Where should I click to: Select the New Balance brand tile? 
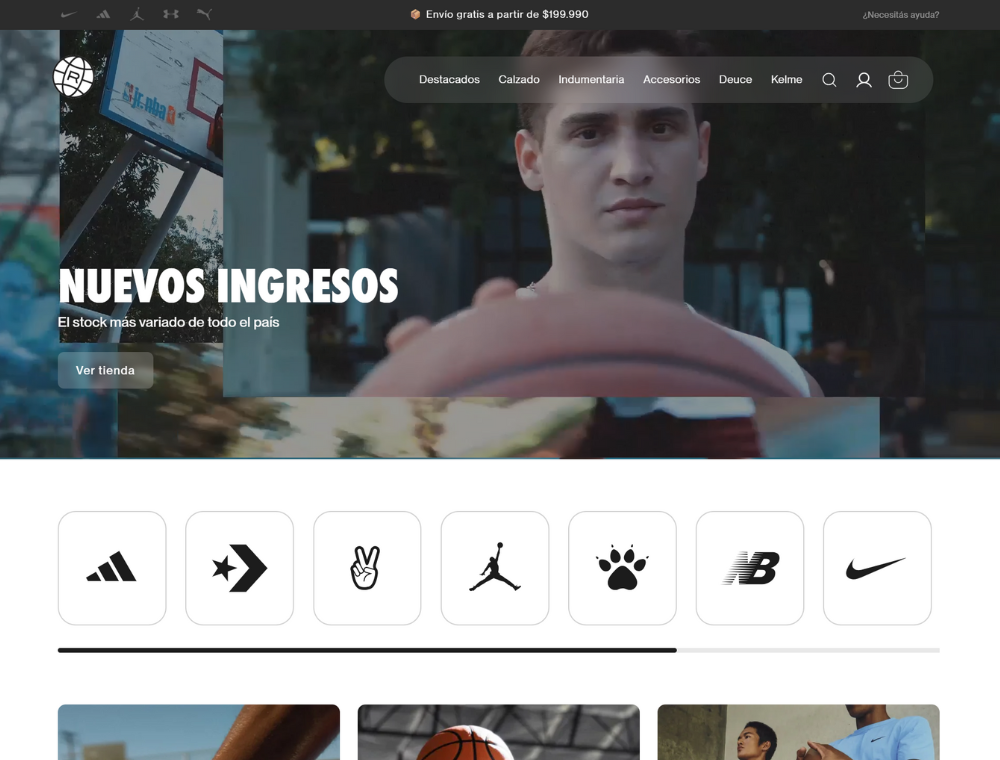[750, 568]
